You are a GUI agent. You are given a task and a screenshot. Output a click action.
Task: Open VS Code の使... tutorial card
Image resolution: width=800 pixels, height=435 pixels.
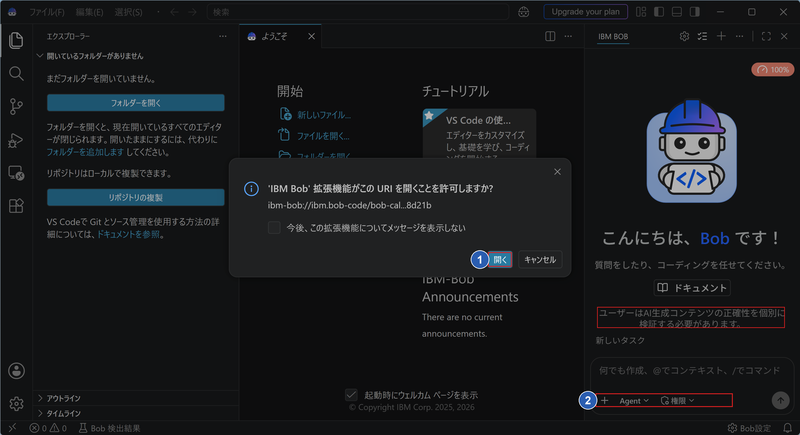[x=479, y=133]
